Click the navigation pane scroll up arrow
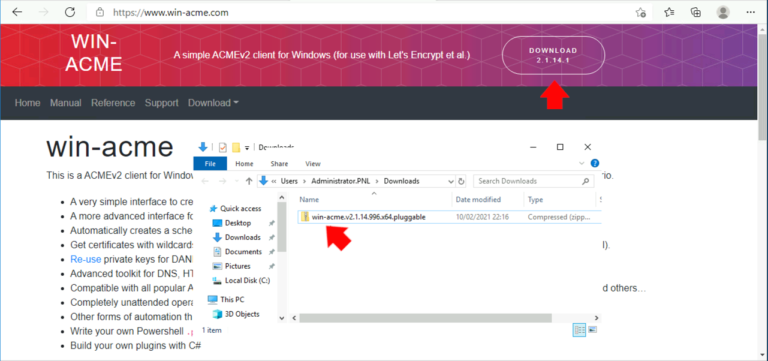 tap(282, 197)
